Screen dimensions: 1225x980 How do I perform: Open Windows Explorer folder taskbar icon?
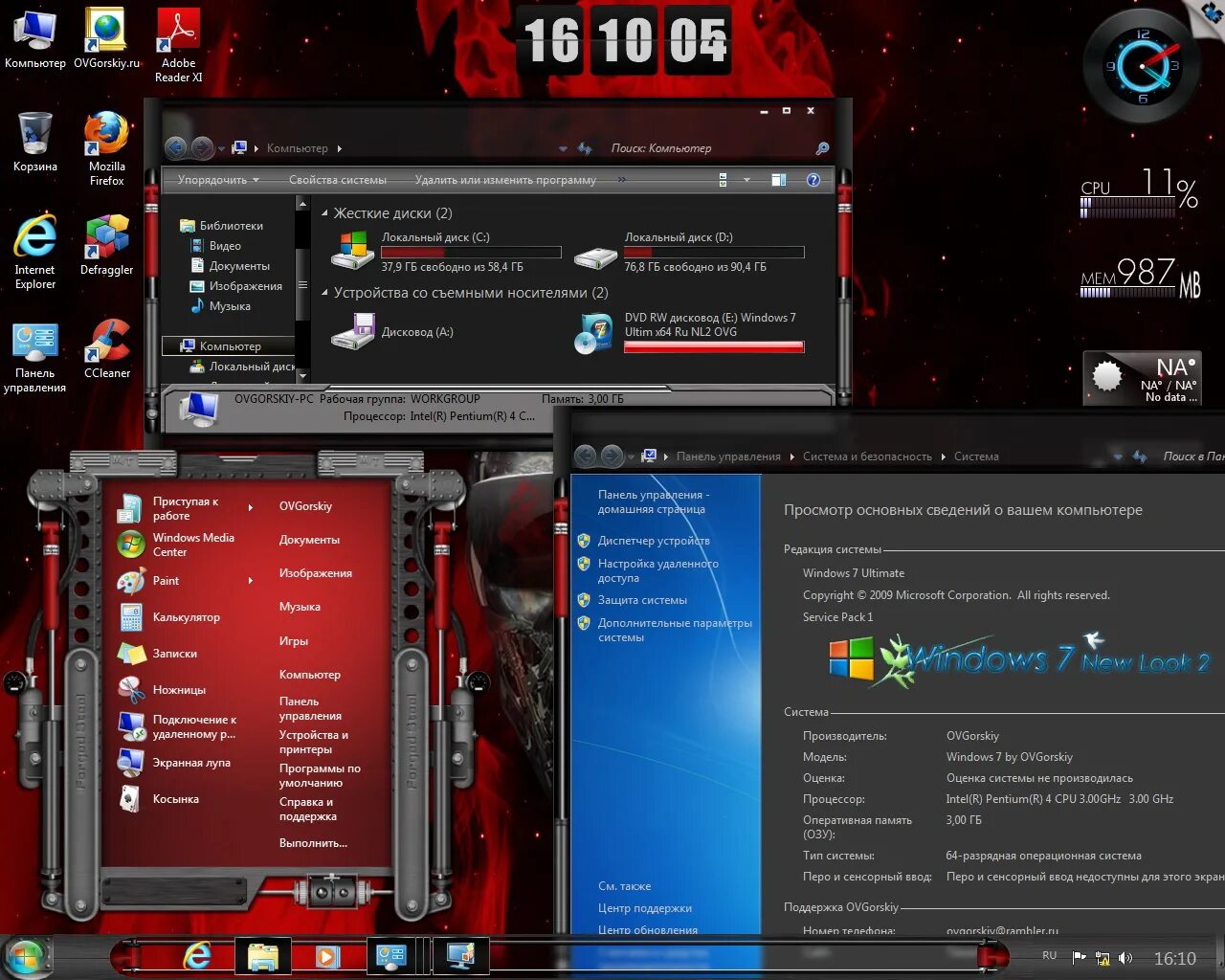click(262, 955)
